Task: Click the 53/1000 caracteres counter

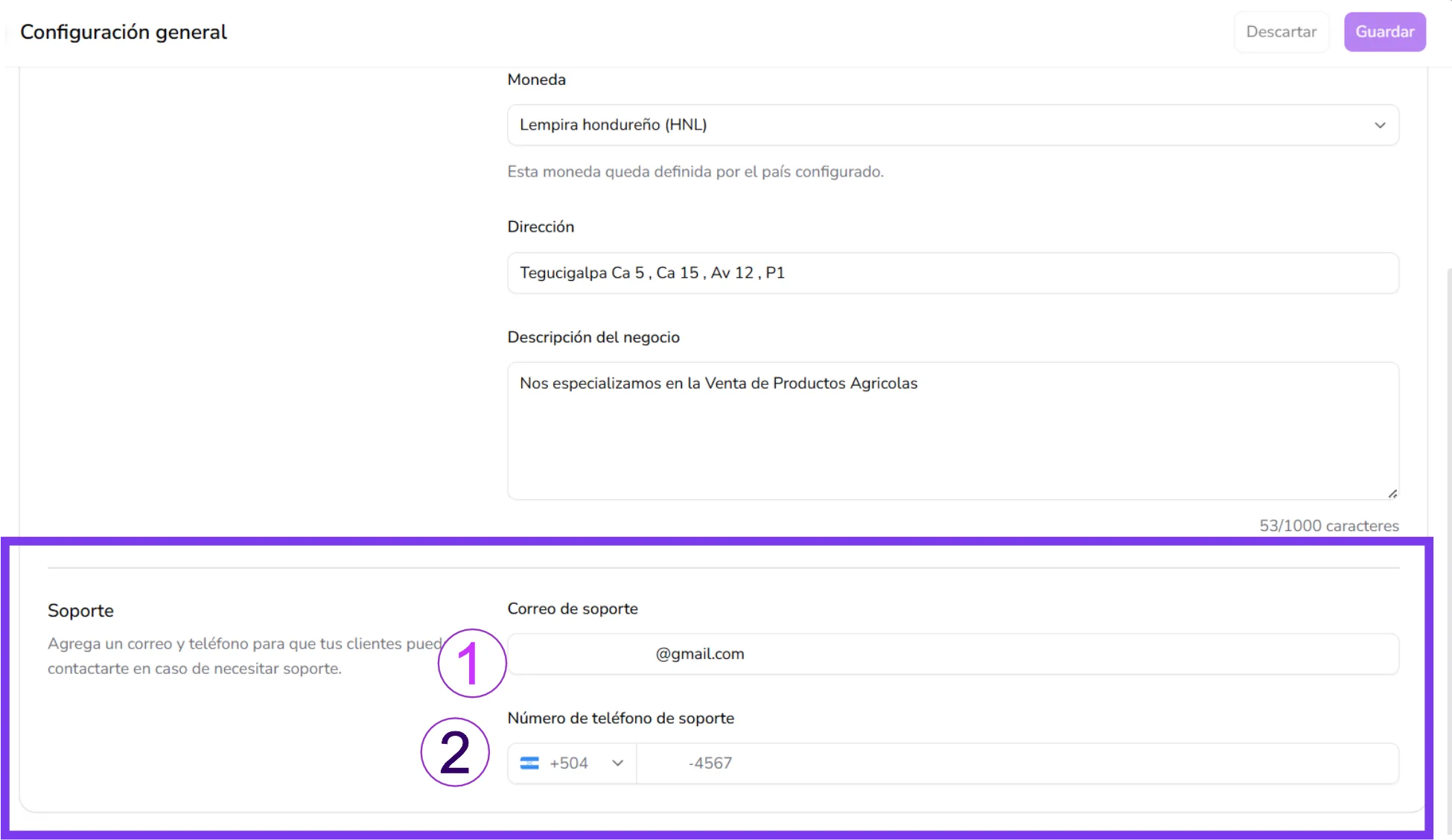Action: click(1329, 526)
